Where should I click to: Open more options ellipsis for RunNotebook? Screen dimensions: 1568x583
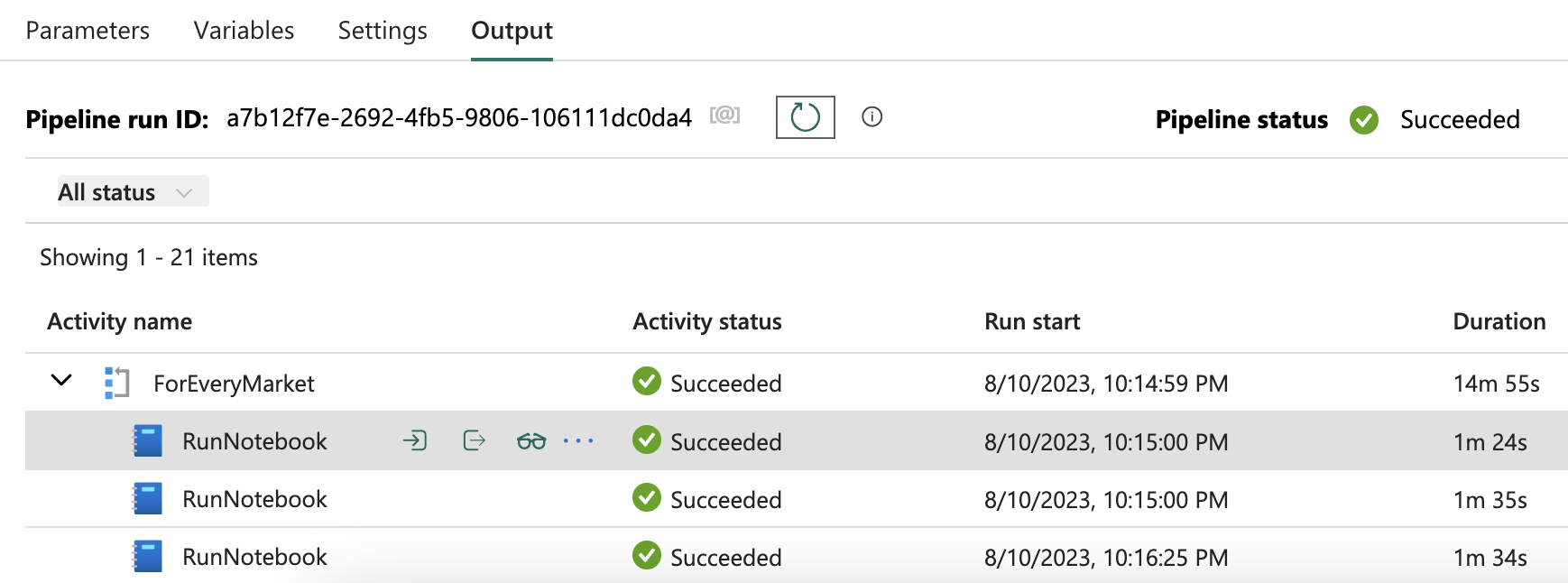578,440
